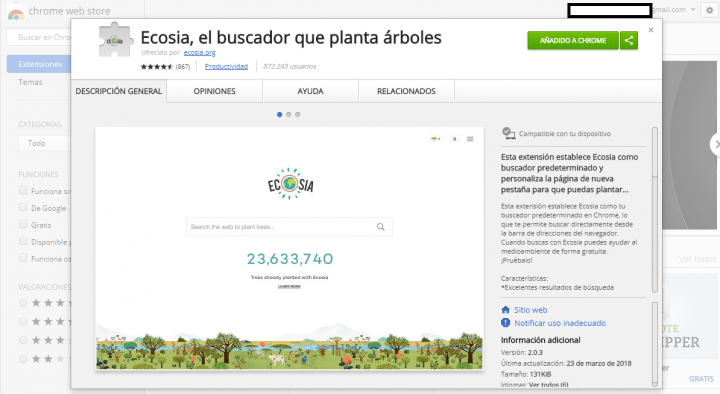Click the compatible device icon

(508, 133)
